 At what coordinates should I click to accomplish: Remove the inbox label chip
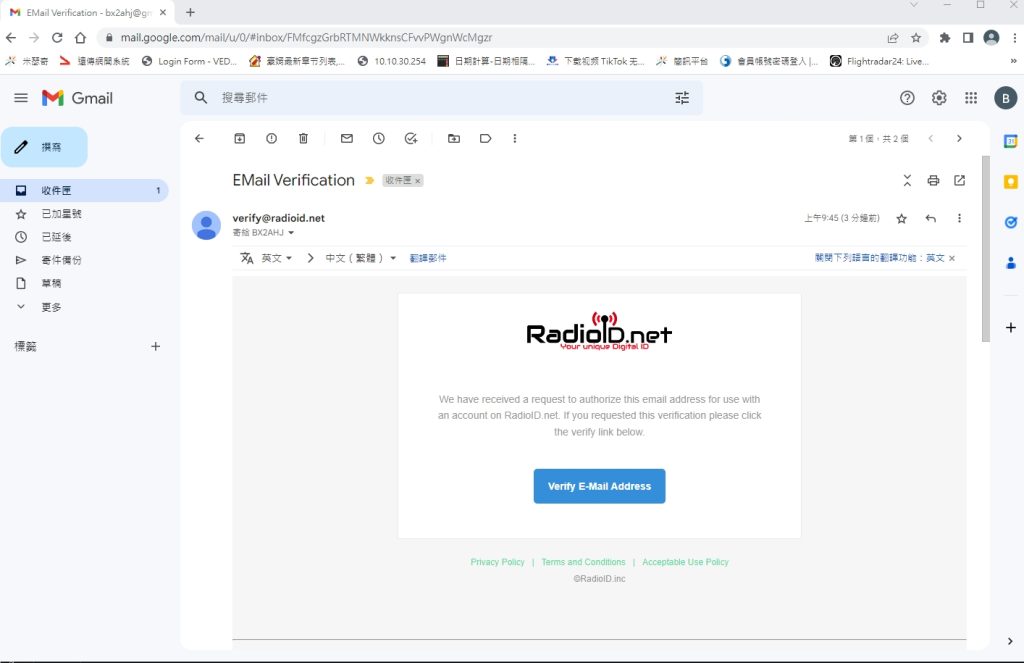pos(417,181)
